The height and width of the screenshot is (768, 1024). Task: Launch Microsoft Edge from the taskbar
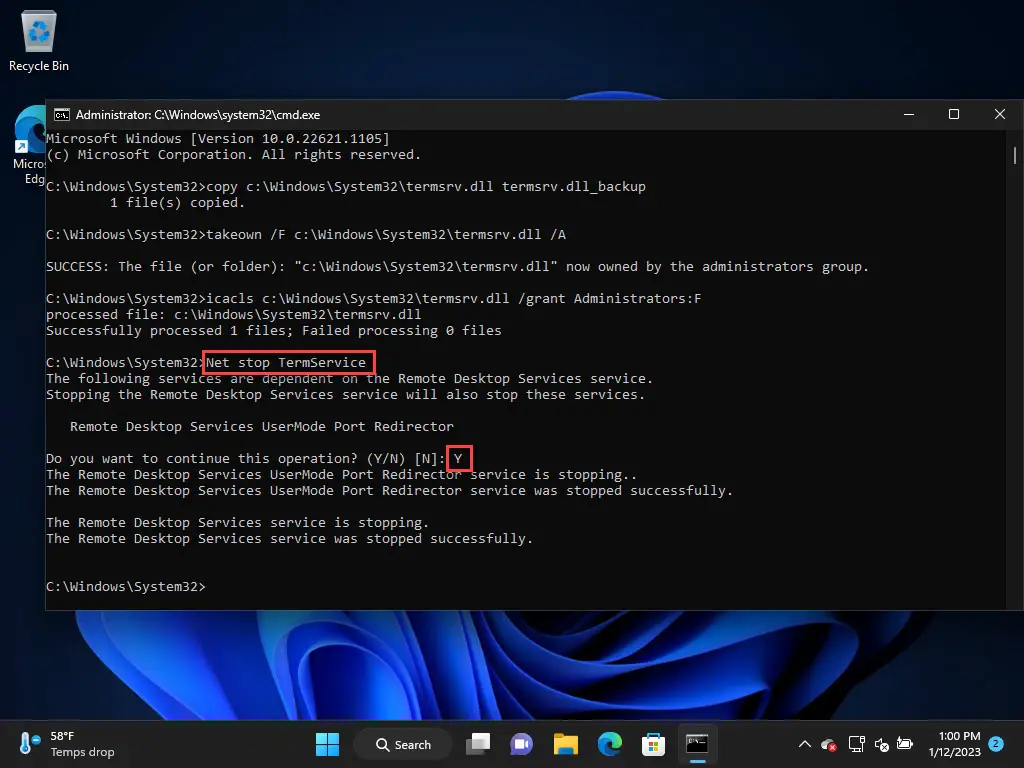coord(609,744)
